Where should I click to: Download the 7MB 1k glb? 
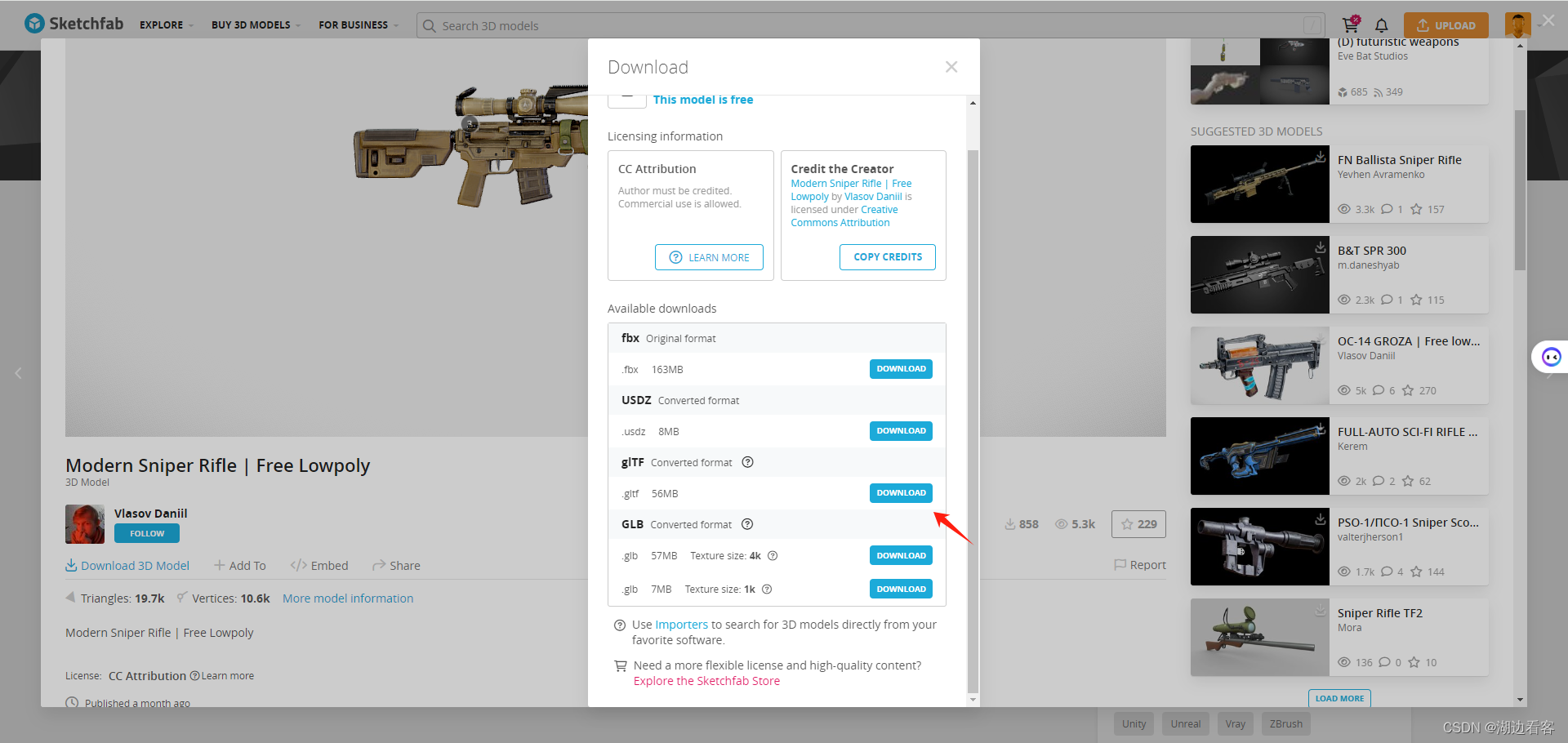coord(901,590)
